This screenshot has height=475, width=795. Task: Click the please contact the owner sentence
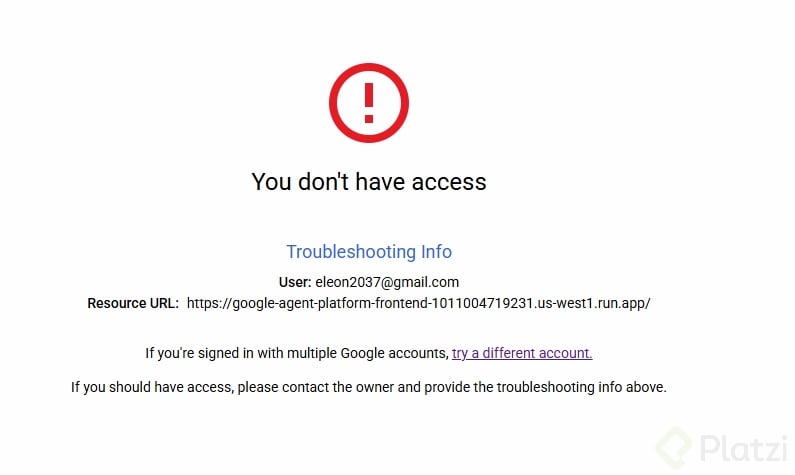pyautogui.click(x=316, y=387)
